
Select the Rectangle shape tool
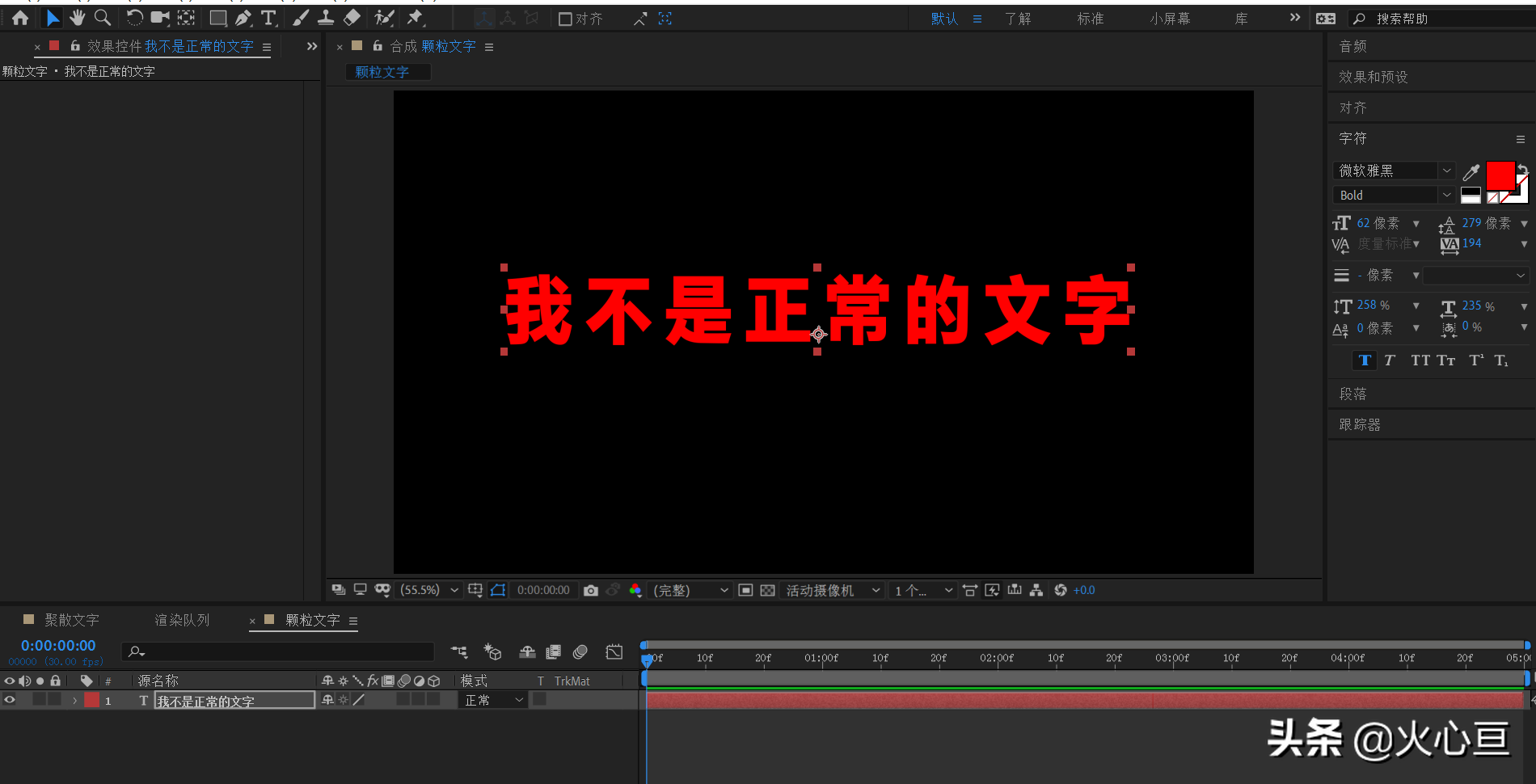pyautogui.click(x=218, y=18)
